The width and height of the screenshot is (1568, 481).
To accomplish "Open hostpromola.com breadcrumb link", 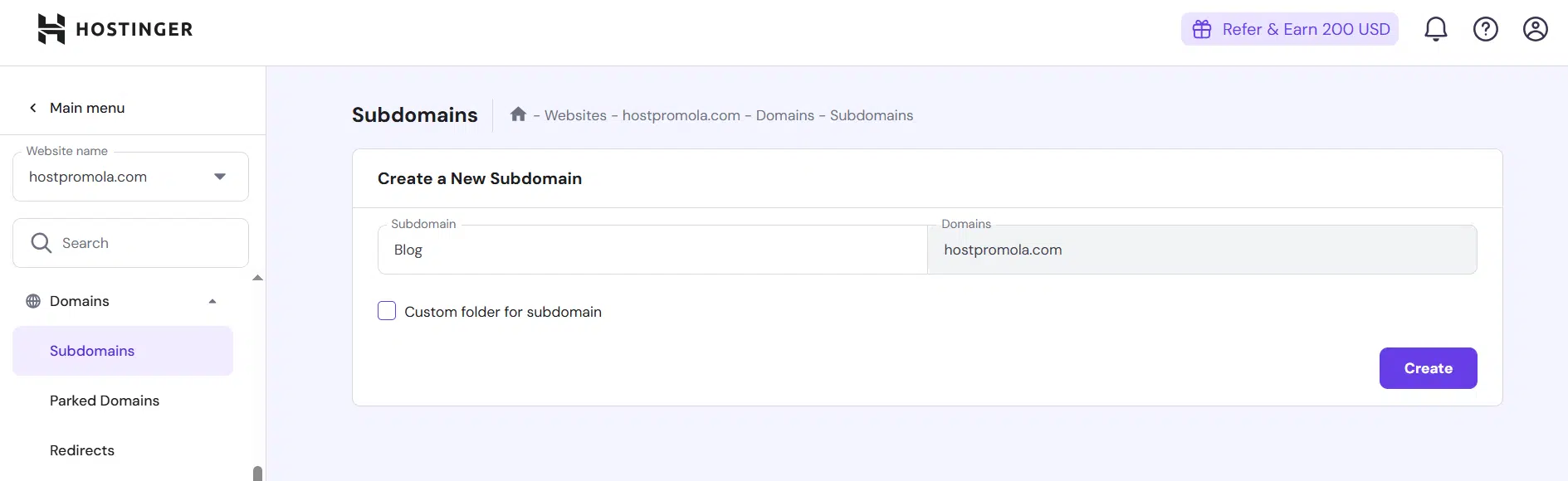I will (x=681, y=115).
